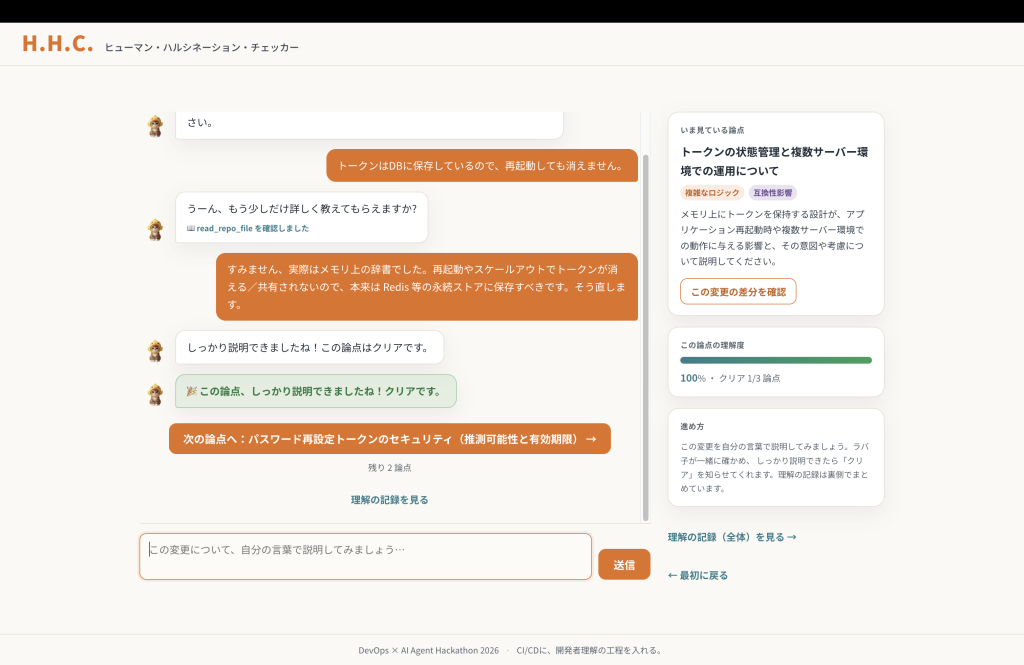Click avatar beside the green cleared message

(155, 395)
